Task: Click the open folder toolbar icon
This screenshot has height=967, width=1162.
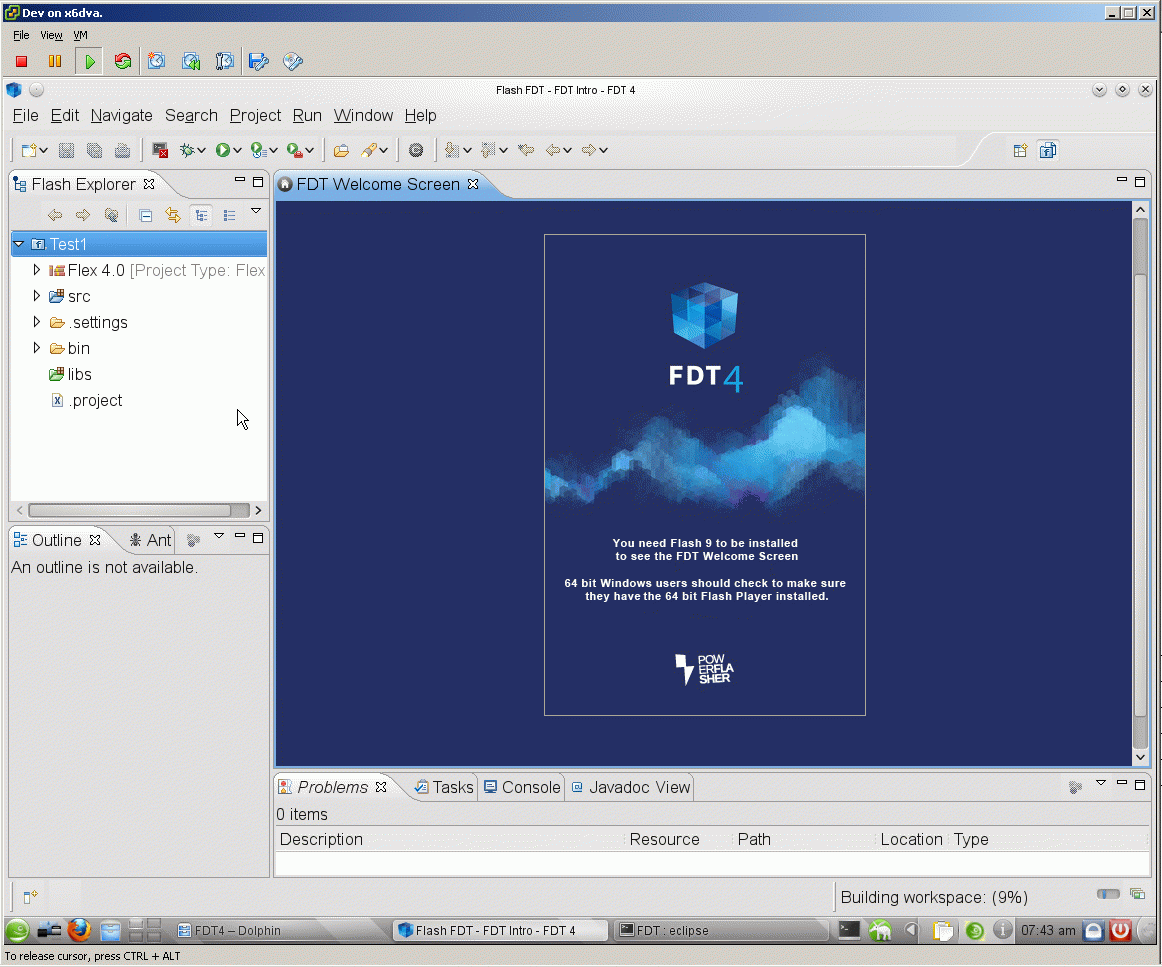Action: pos(341,150)
